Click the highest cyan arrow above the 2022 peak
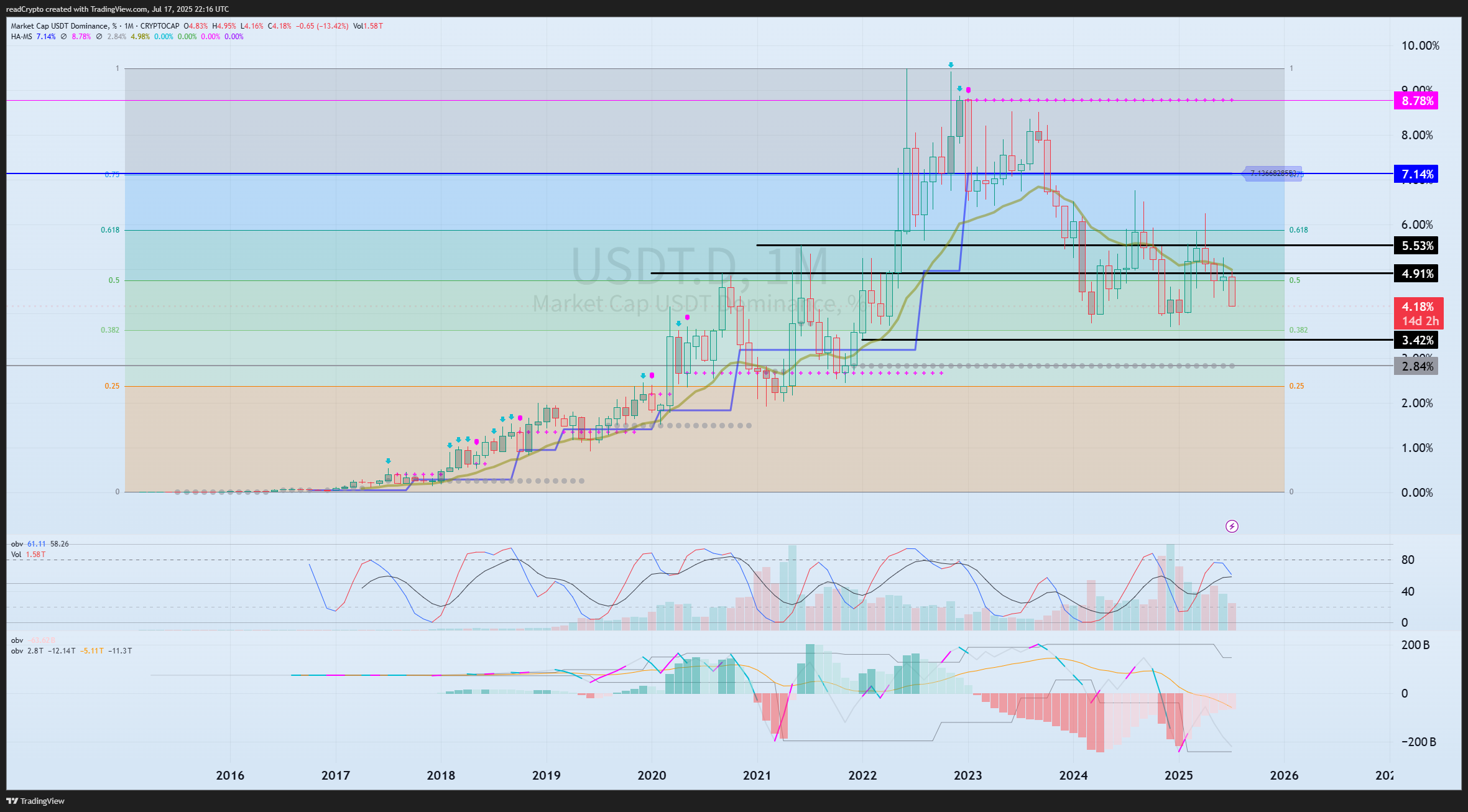 tap(951, 65)
